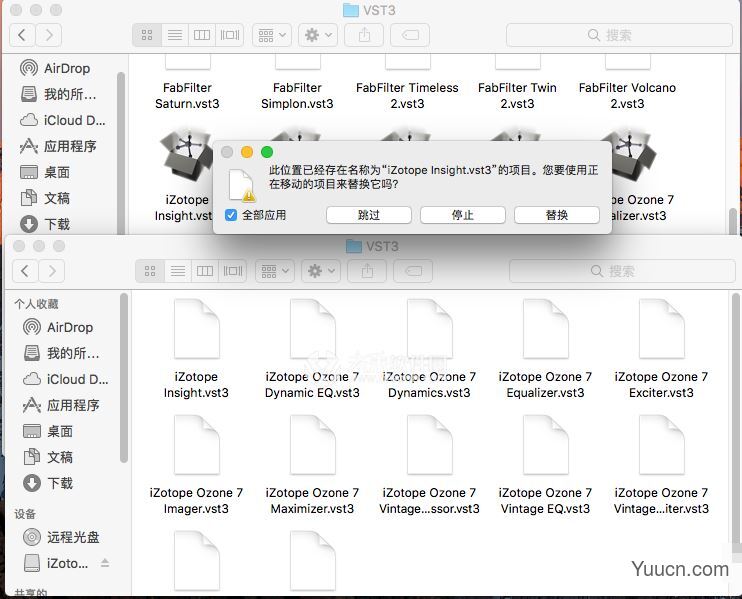Open arrange dropdown in lower window toolbar
Screen dimensions: 742x599
tap(274, 271)
